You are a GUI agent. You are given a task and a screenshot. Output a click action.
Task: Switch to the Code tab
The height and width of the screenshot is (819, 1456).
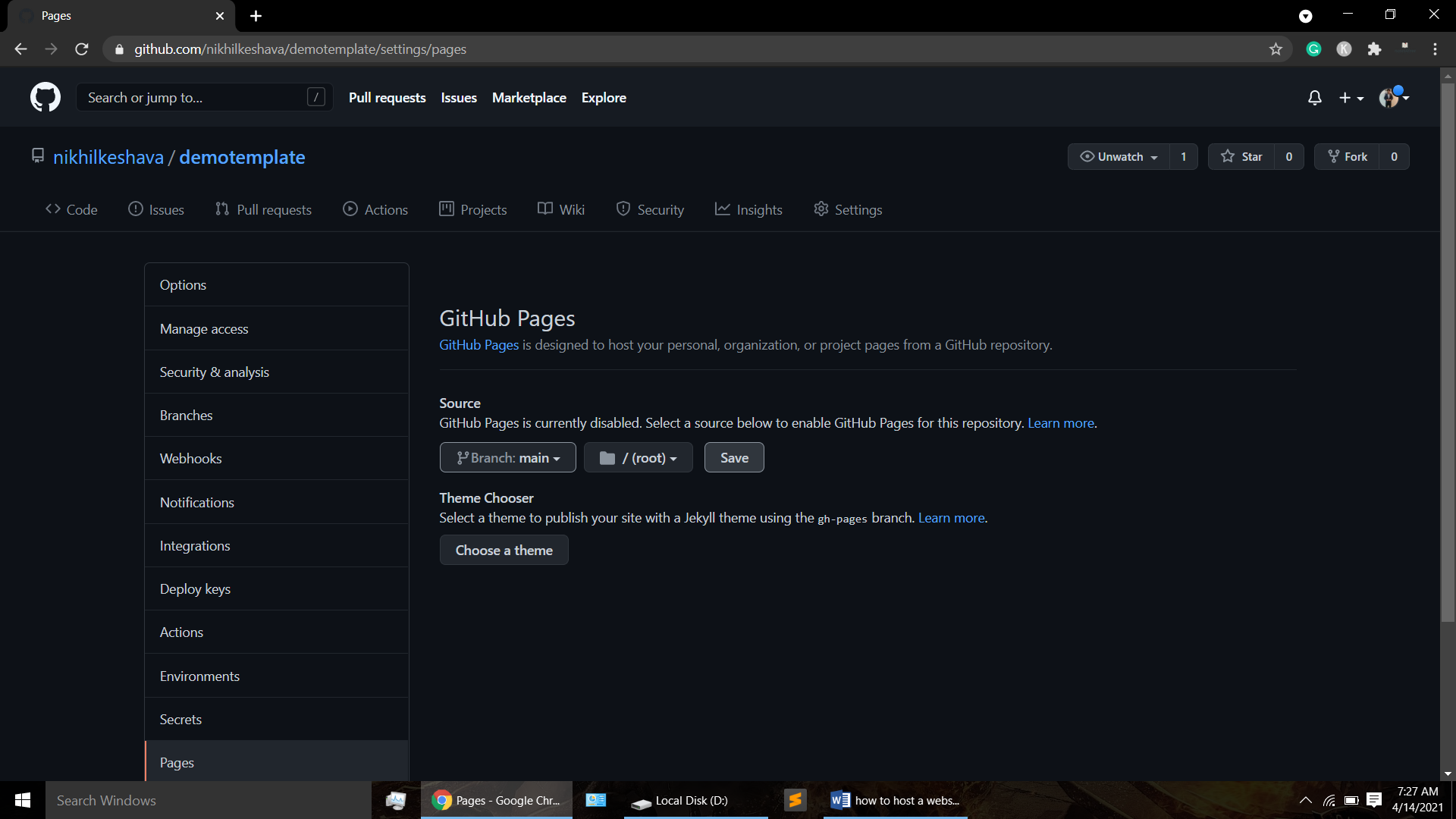(71, 209)
